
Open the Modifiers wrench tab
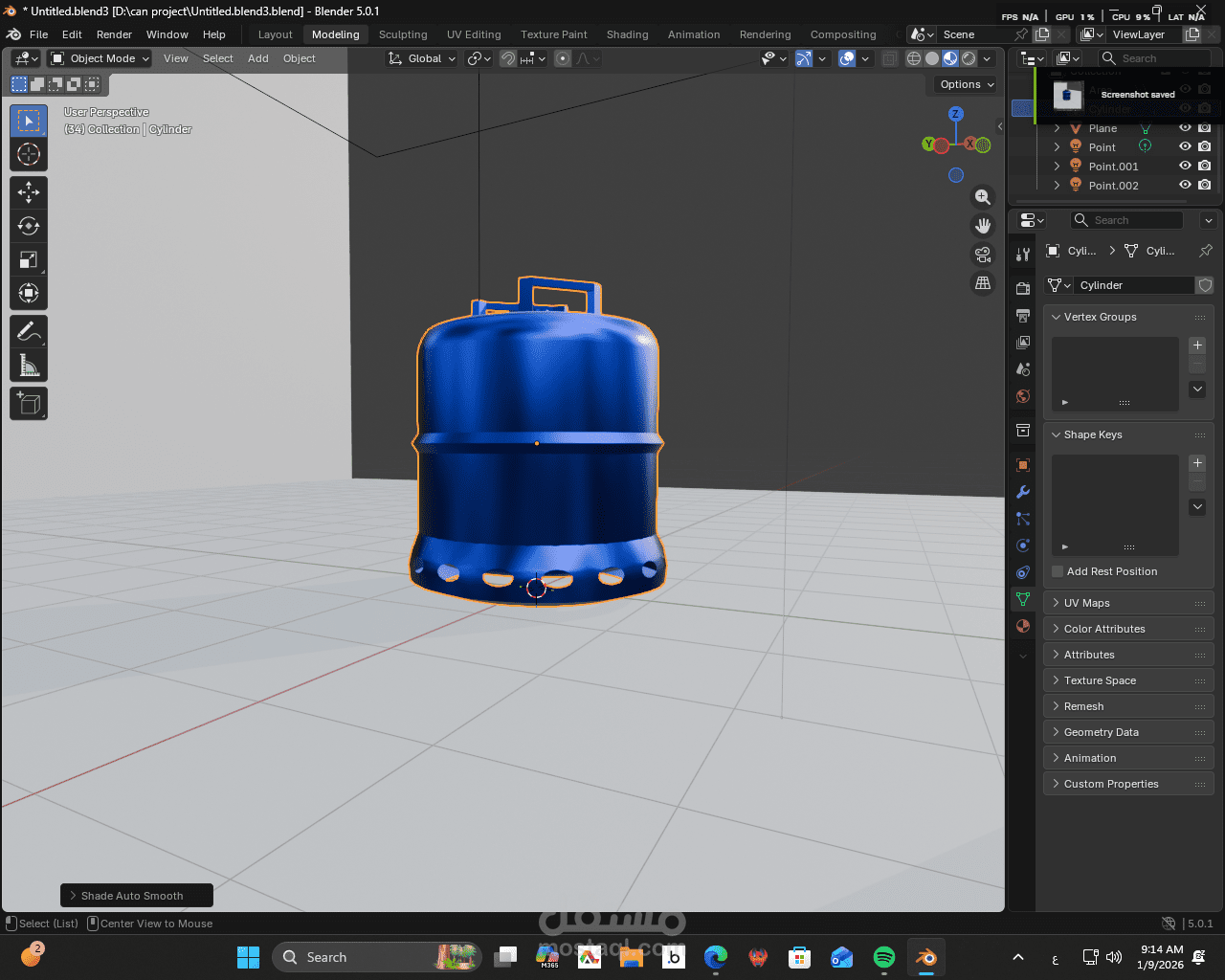[1023, 492]
